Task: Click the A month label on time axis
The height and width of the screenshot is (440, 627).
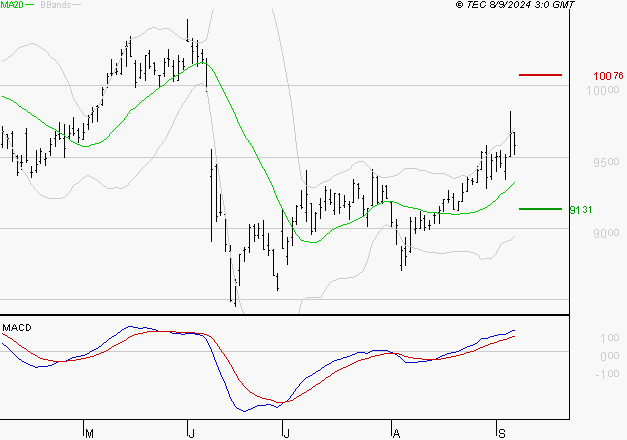Action: (396, 433)
